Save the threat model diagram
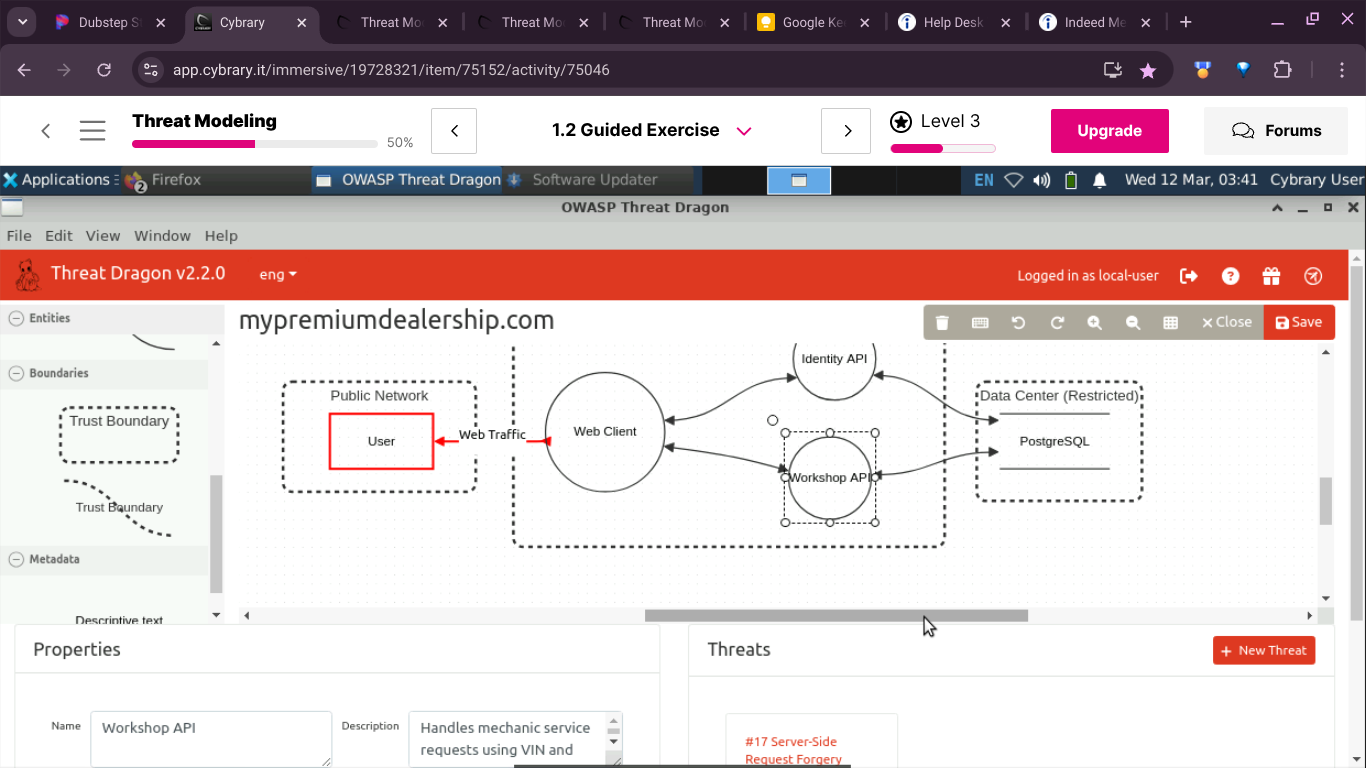This screenshot has width=1366, height=768. tap(1298, 322)
